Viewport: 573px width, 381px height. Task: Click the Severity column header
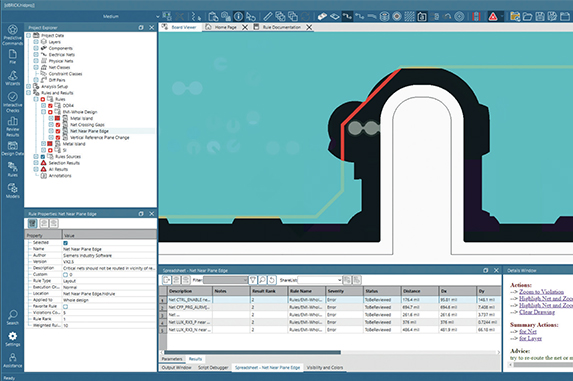[344, 291]
